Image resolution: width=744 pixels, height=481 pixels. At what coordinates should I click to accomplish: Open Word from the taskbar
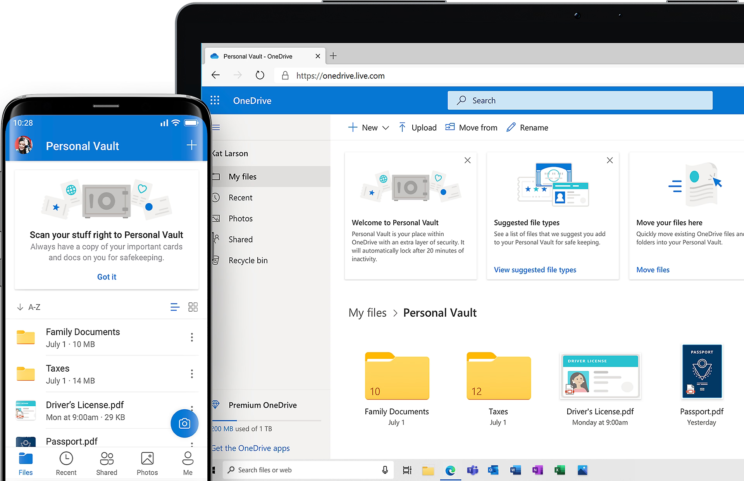coord(515,470)
